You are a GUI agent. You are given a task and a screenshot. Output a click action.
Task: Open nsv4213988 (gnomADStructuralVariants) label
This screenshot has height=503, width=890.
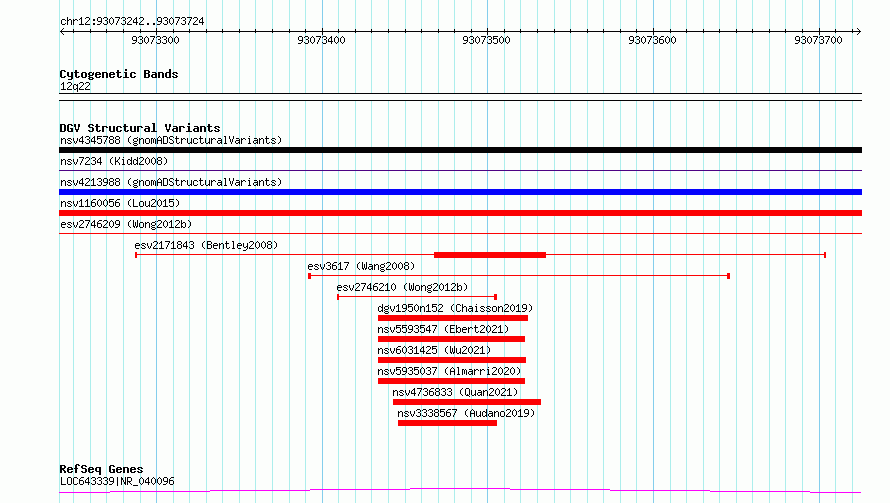click(x=171, y=182)
